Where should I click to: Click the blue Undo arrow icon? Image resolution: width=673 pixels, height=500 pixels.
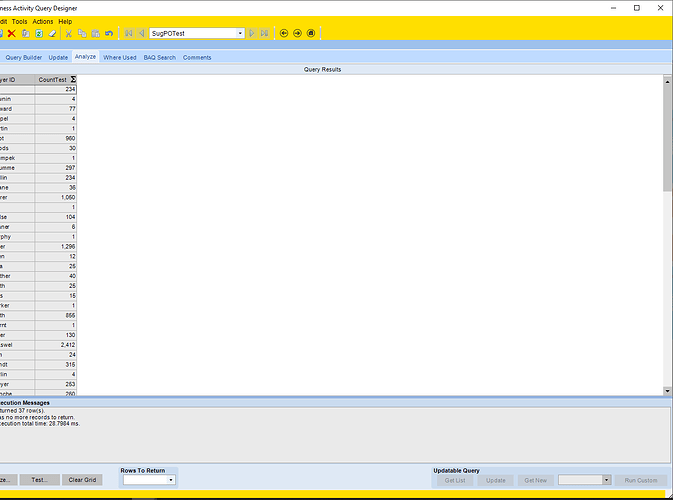pyautogui.click(x=109, y=33)
